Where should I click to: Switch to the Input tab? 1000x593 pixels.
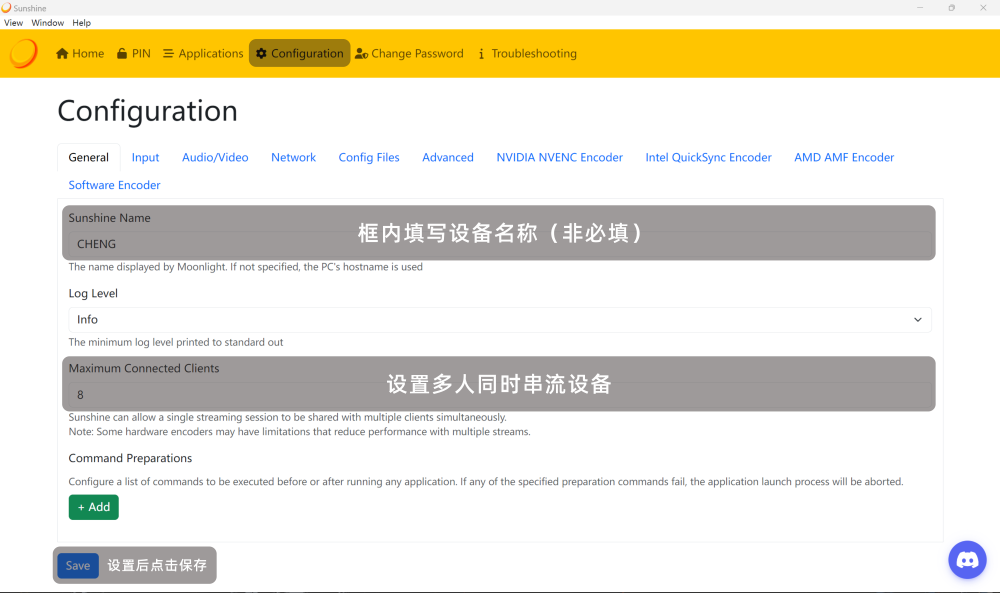145,157
